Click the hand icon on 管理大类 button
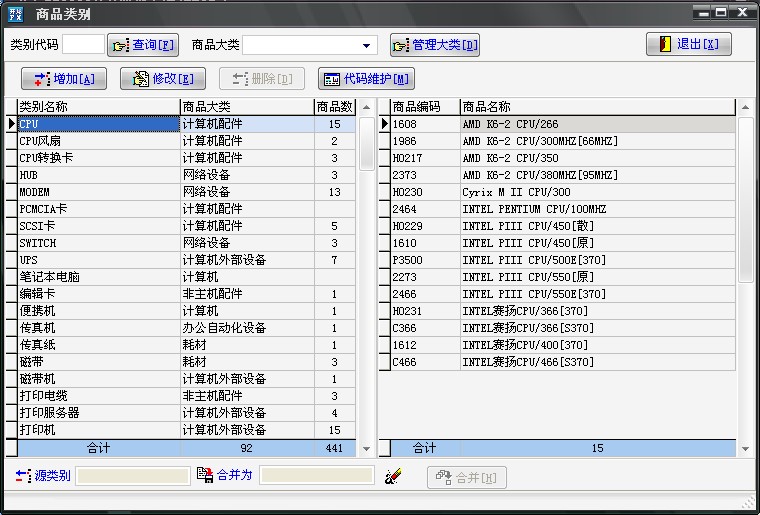Image resolution: width=760 pixels, height=515 pixels. click(x=401, y=46)
